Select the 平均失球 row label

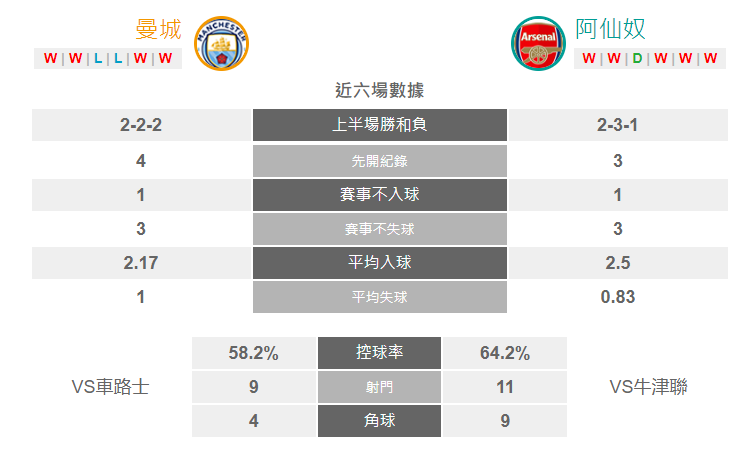[380, 297]
